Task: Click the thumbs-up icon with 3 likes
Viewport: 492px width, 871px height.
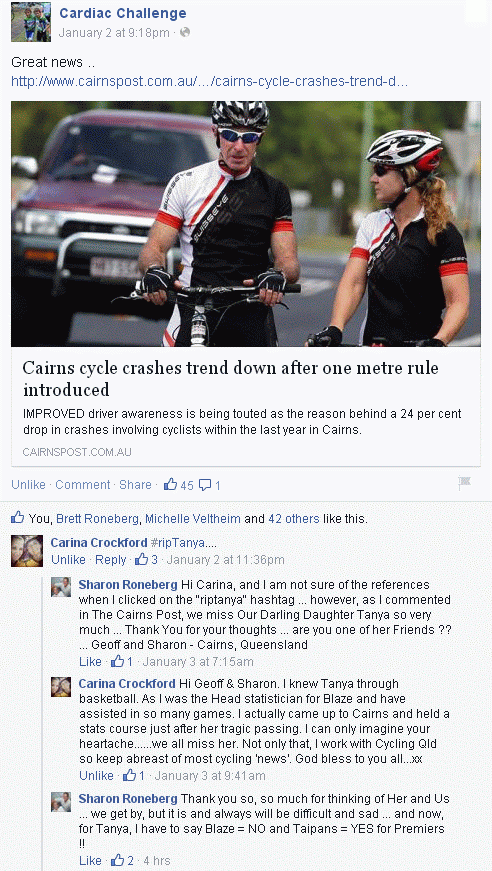Action: (142, 559)
